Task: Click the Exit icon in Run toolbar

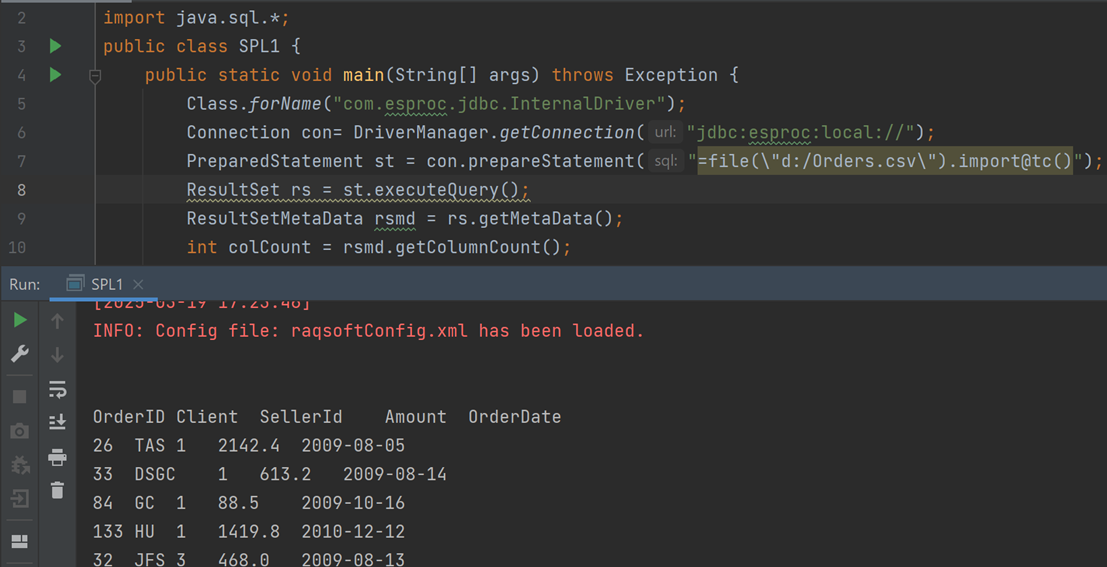Action: 20,499
